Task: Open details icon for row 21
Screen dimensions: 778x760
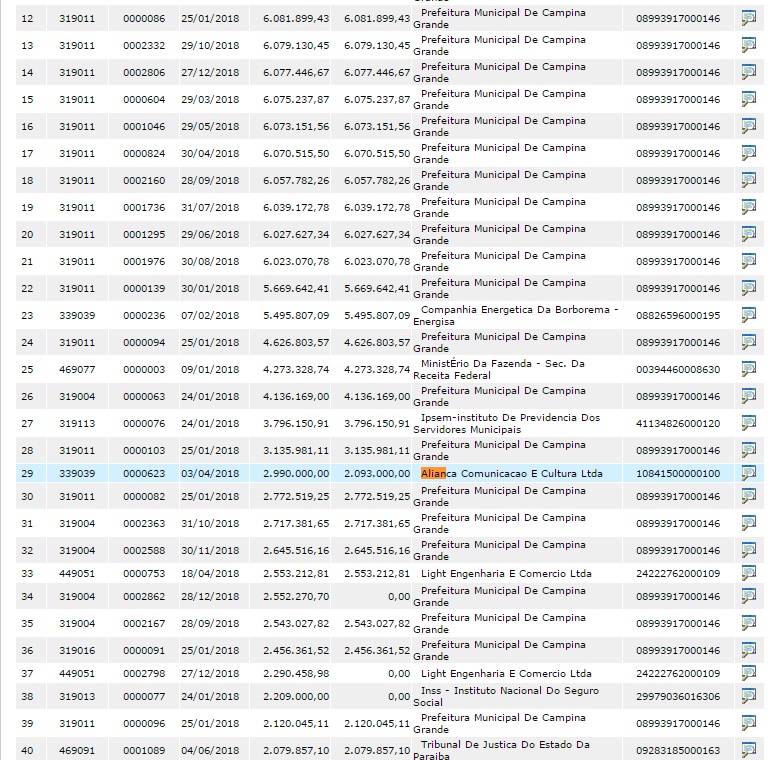Action: coord(749,261)
